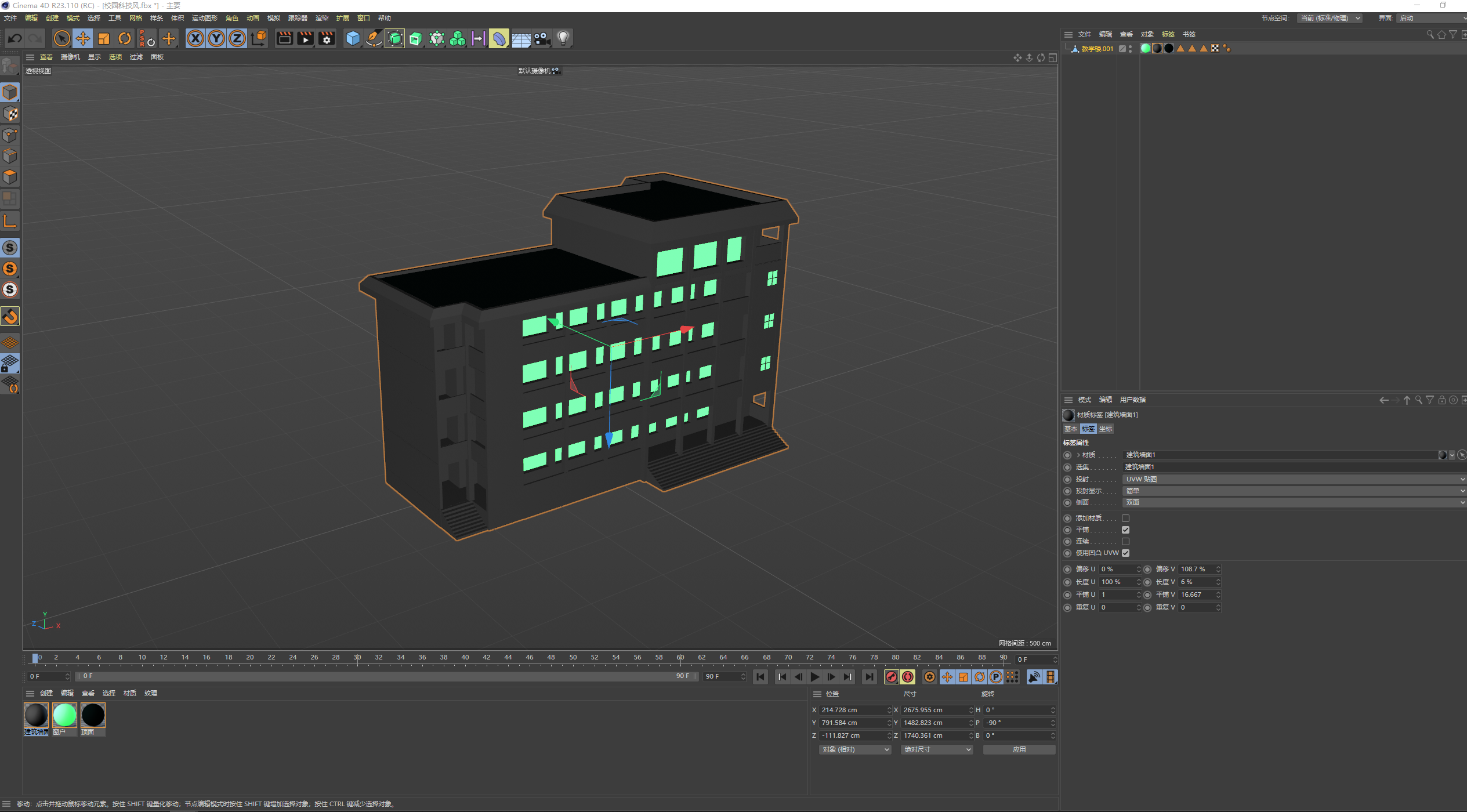Add a Light object icon
Screen dimensions: 1467x812
coord(563,39)
